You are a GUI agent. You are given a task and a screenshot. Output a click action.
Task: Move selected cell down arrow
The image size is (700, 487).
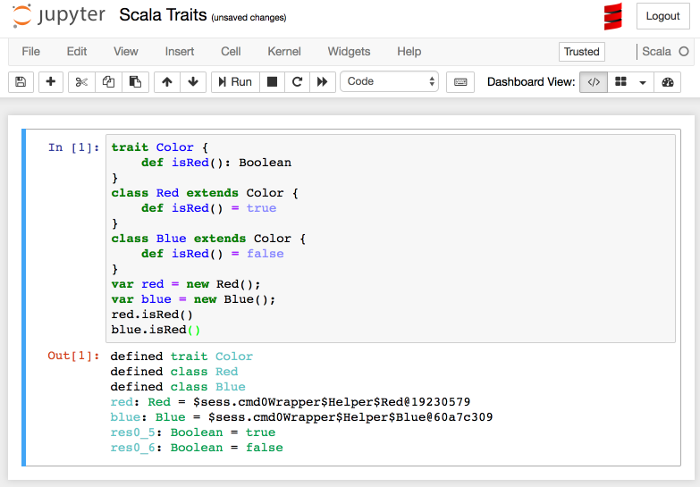pyautogui.click(x=193, y=82)
